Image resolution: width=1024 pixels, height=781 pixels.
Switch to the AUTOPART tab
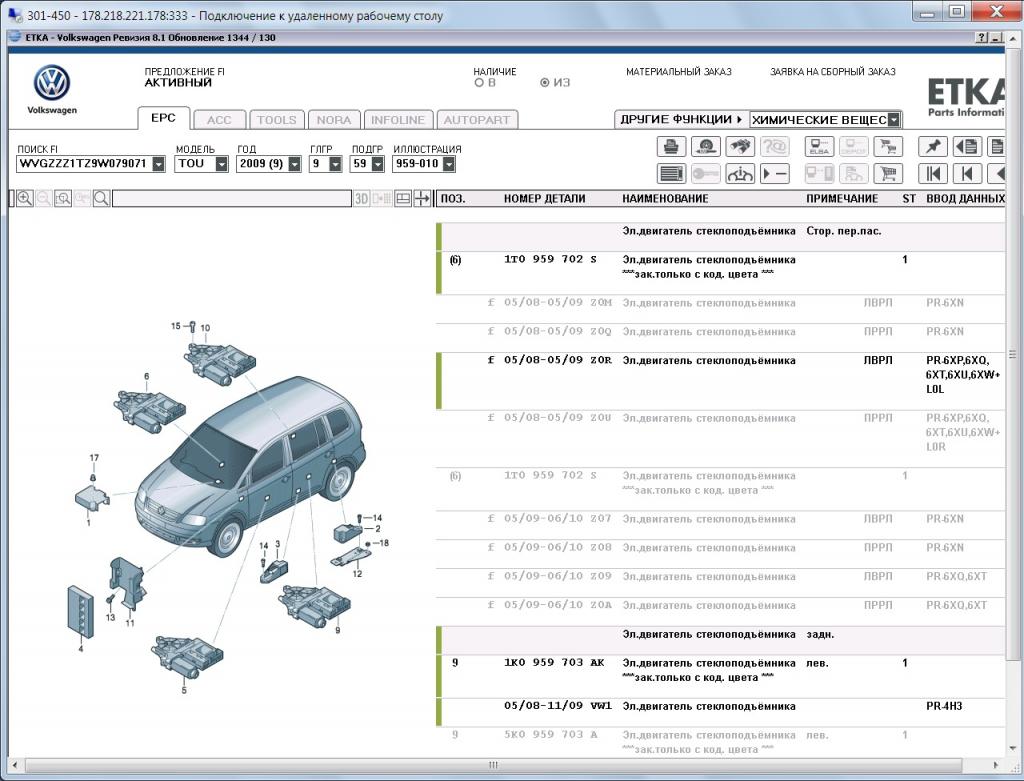477,120
